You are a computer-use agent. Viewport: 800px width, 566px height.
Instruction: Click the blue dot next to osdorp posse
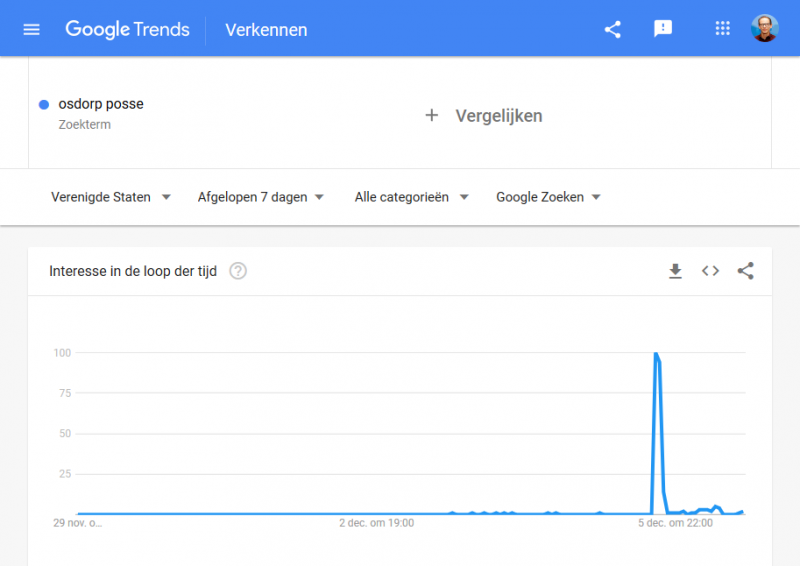(44, 105)
